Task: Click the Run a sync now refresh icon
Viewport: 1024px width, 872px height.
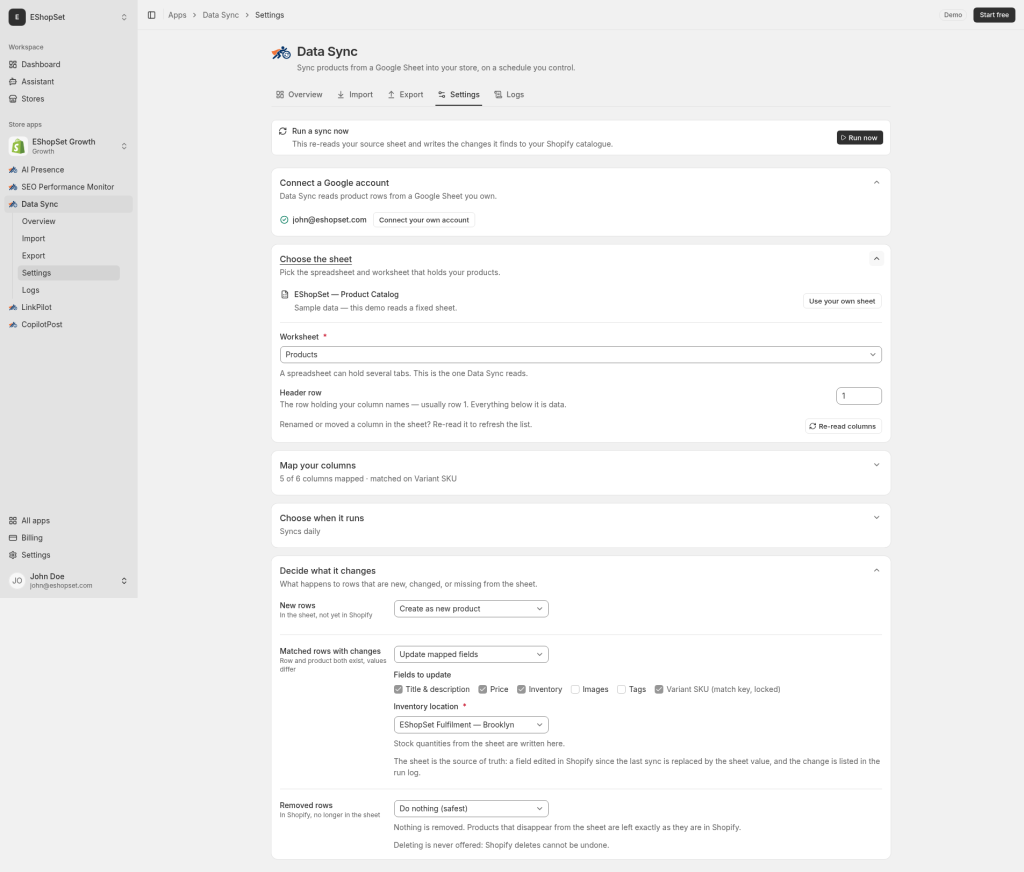Action: [x=283, y=131]
